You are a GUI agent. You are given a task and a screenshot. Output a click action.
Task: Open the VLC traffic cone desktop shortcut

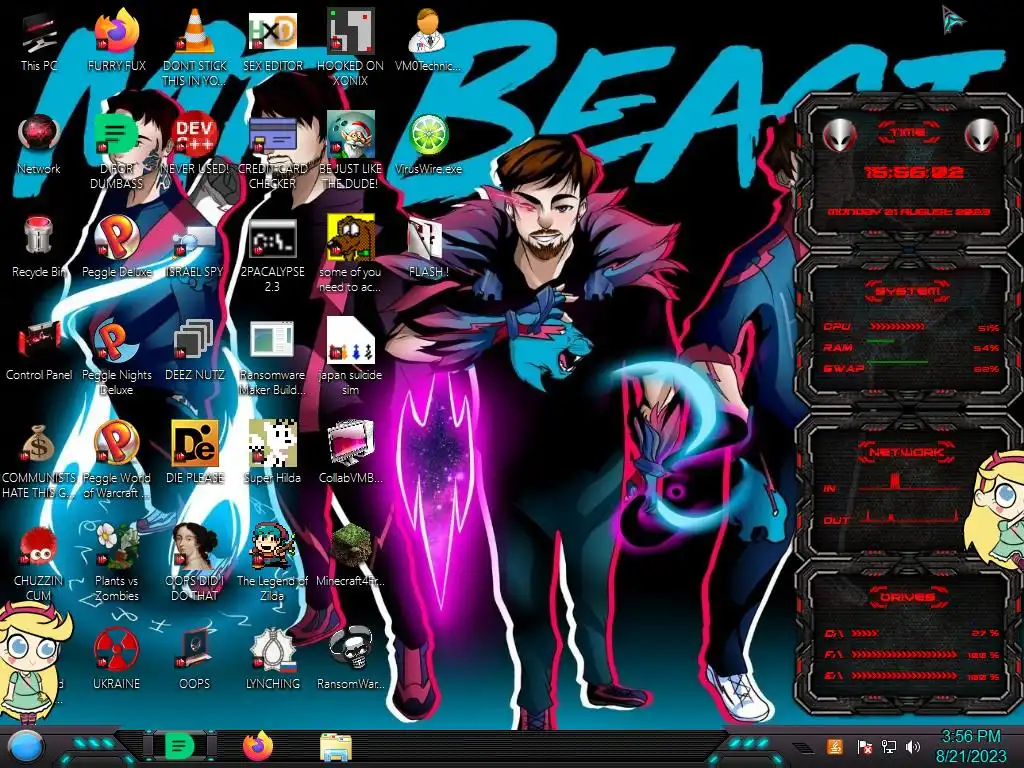[x=195, y=47]
